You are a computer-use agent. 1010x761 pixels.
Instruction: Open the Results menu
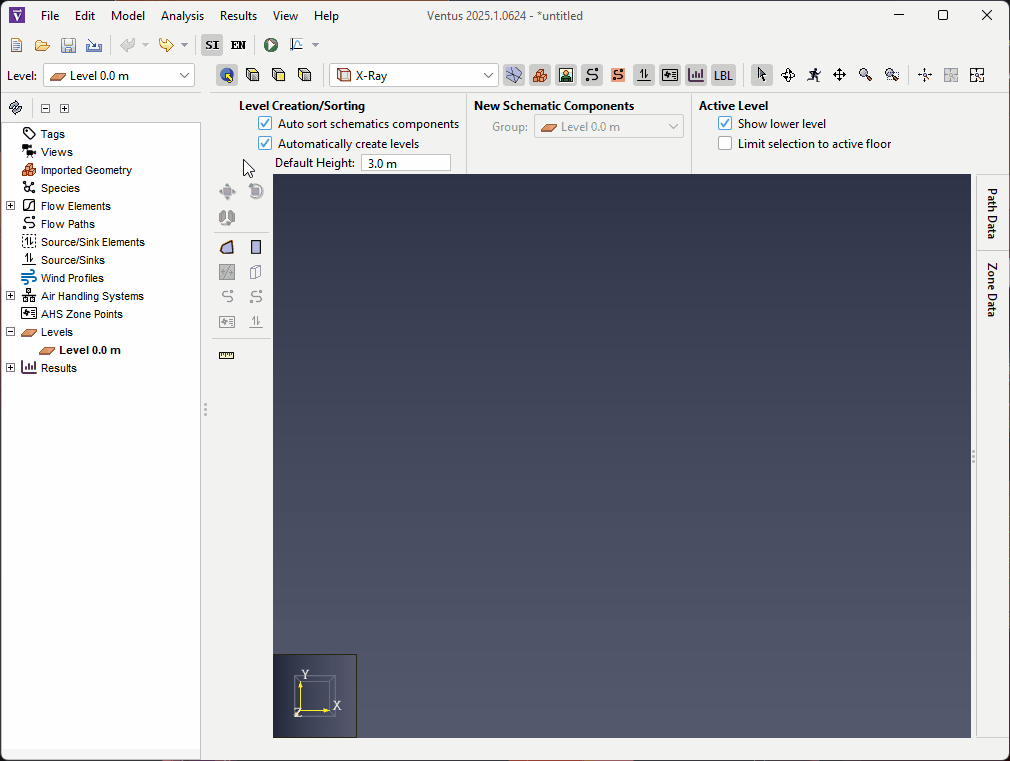click(238, 15)
